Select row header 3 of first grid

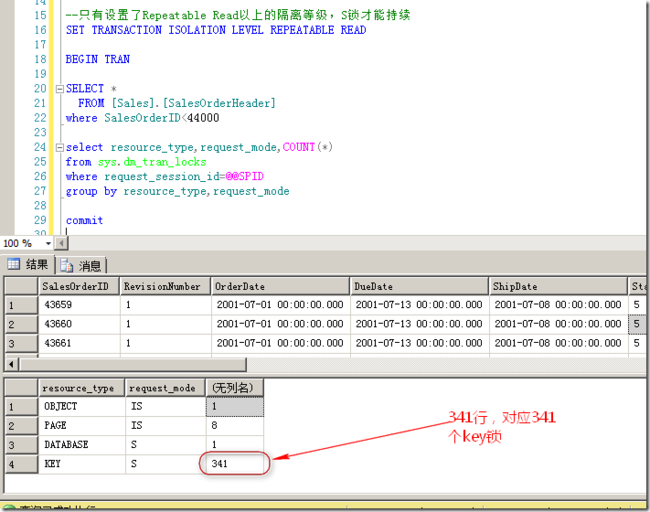coord(21,343)
